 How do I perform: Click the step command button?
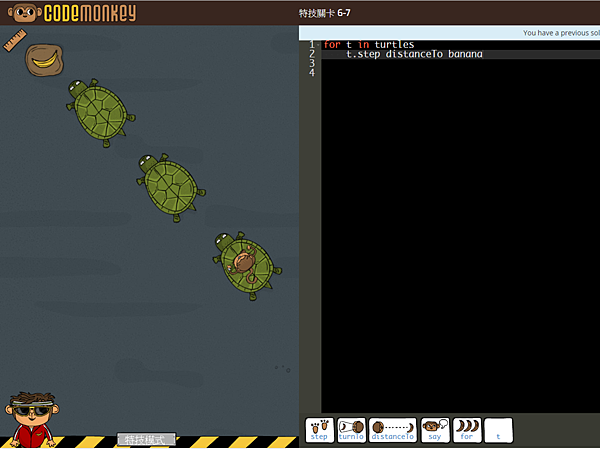[320, 430]
